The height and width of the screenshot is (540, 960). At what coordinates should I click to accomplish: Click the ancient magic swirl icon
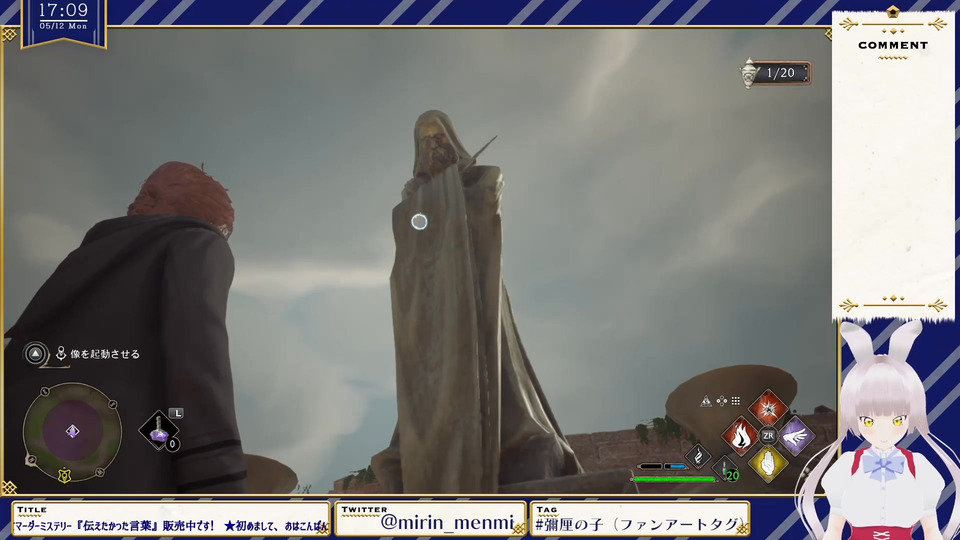pos(698,456)
